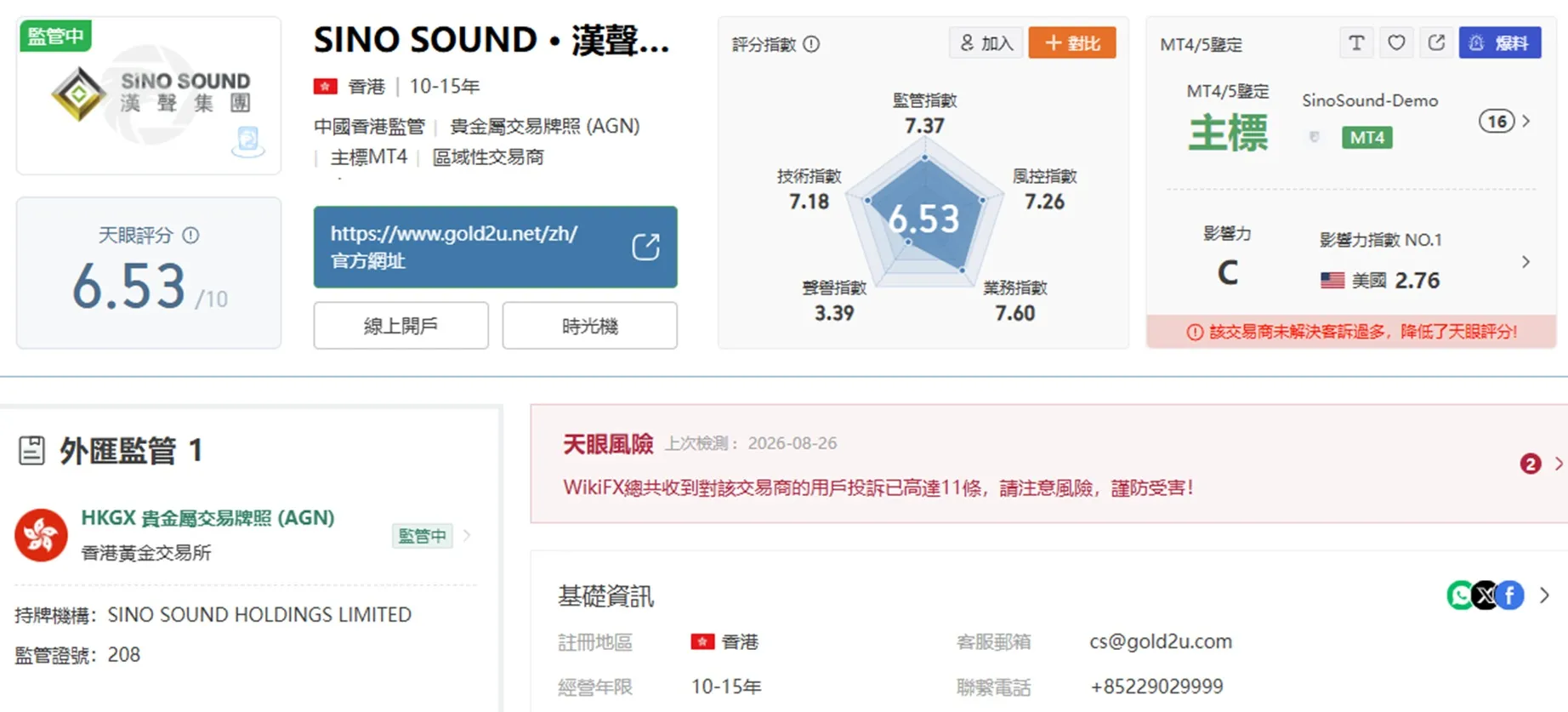Viewport: 1568px width, 712px height.
Task: Click the 聲譽指數 3.39 value
Action: click(834, 313)
